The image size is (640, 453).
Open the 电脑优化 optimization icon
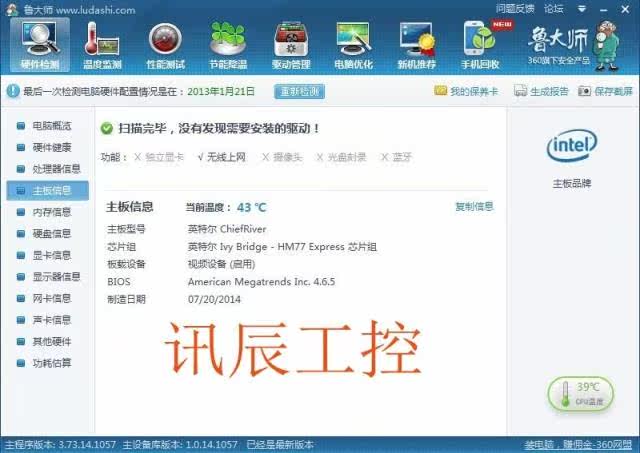(x=353, y=44)
